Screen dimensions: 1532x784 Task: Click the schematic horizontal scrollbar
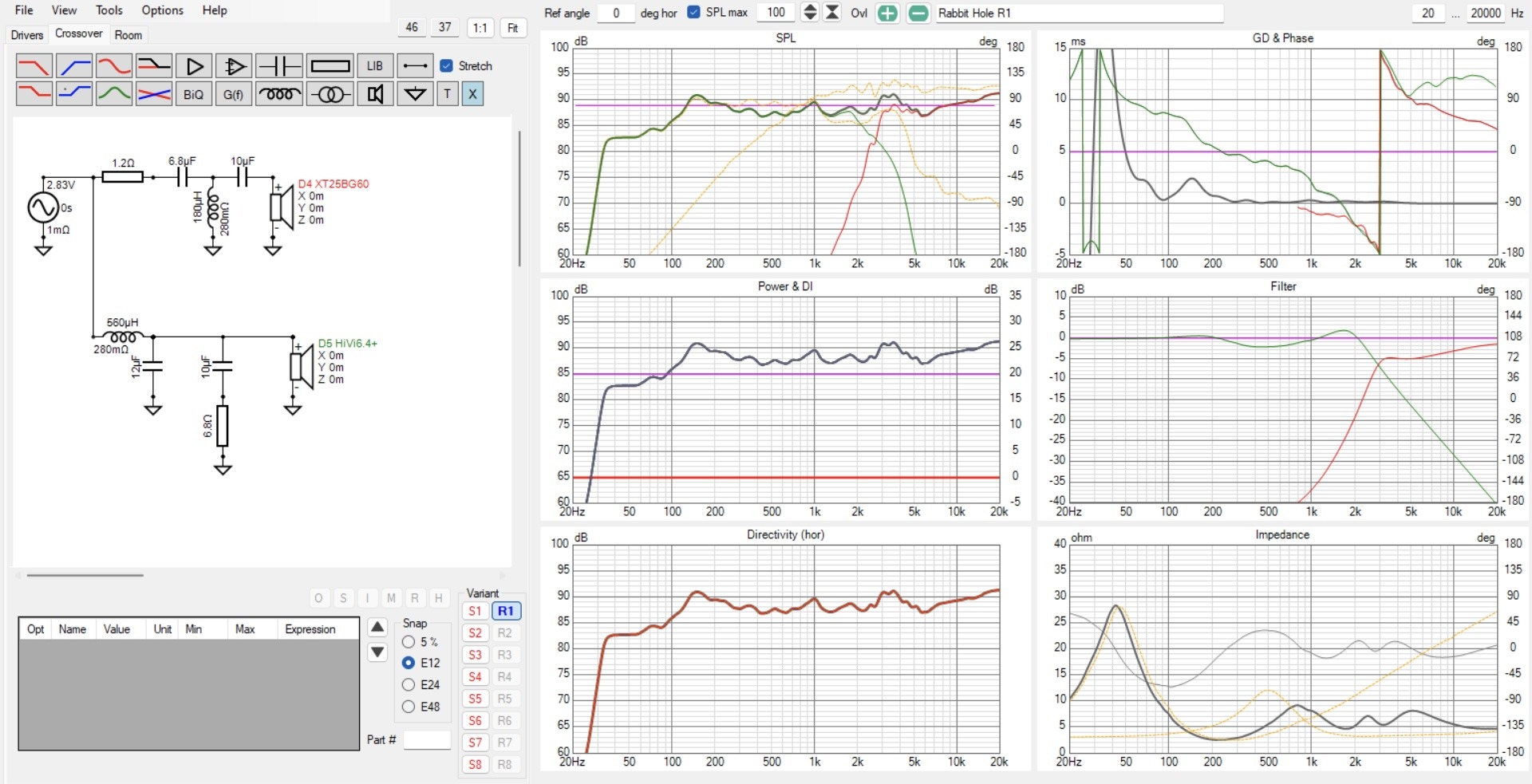click(x=85, y=574)
